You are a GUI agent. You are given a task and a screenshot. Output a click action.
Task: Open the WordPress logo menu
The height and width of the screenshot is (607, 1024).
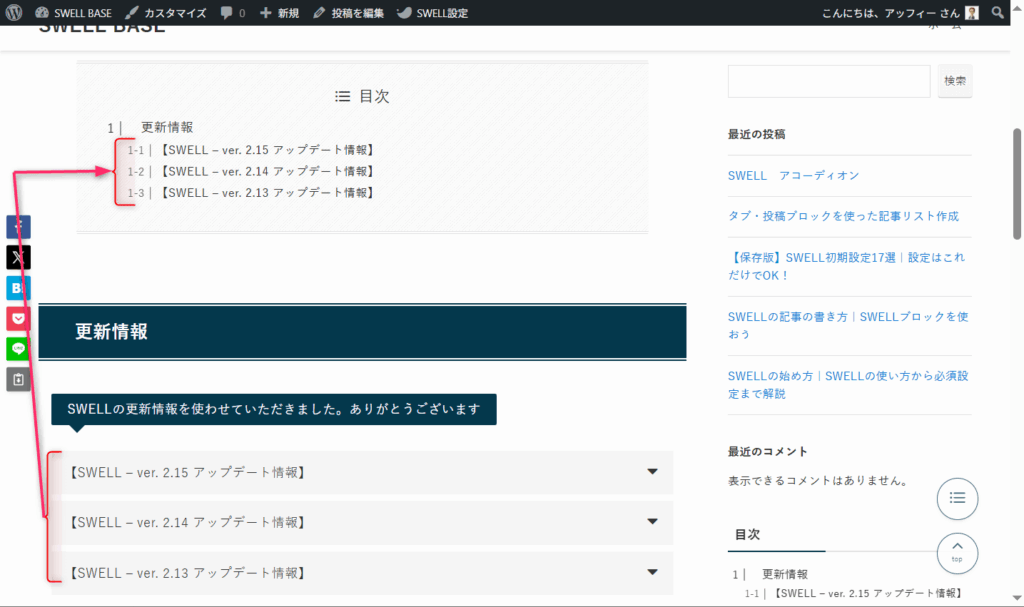point(14,12)
